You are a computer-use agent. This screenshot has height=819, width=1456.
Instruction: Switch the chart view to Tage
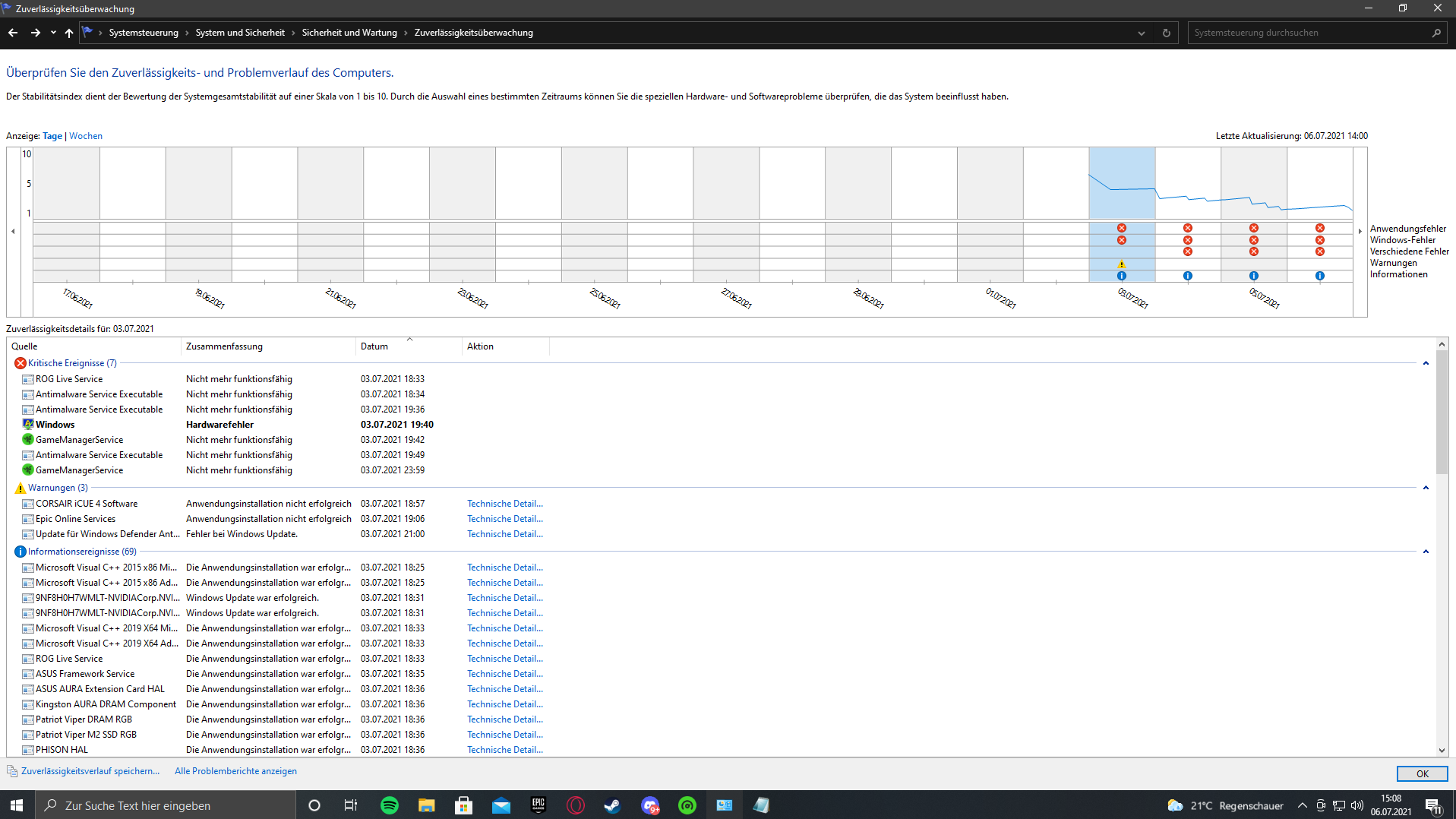tap(52, 136)
